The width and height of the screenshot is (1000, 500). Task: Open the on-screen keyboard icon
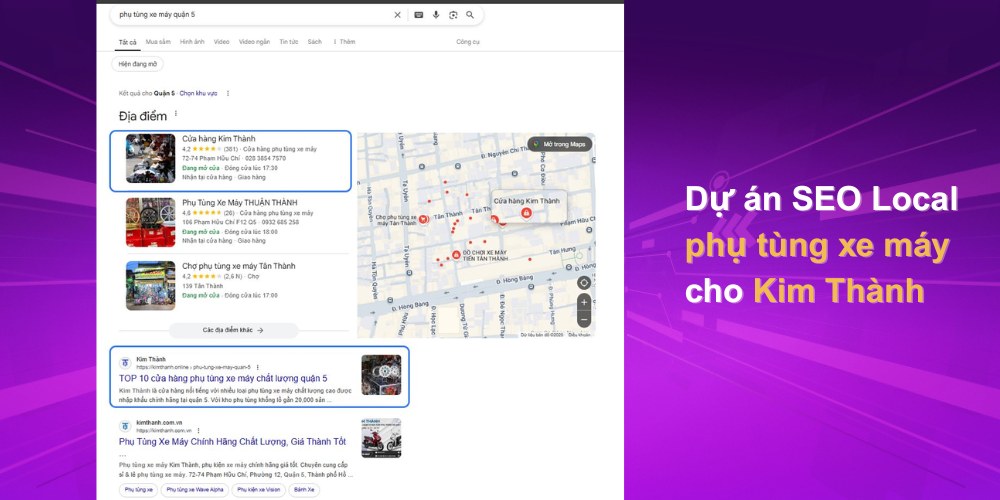click(x=418, y=15)
